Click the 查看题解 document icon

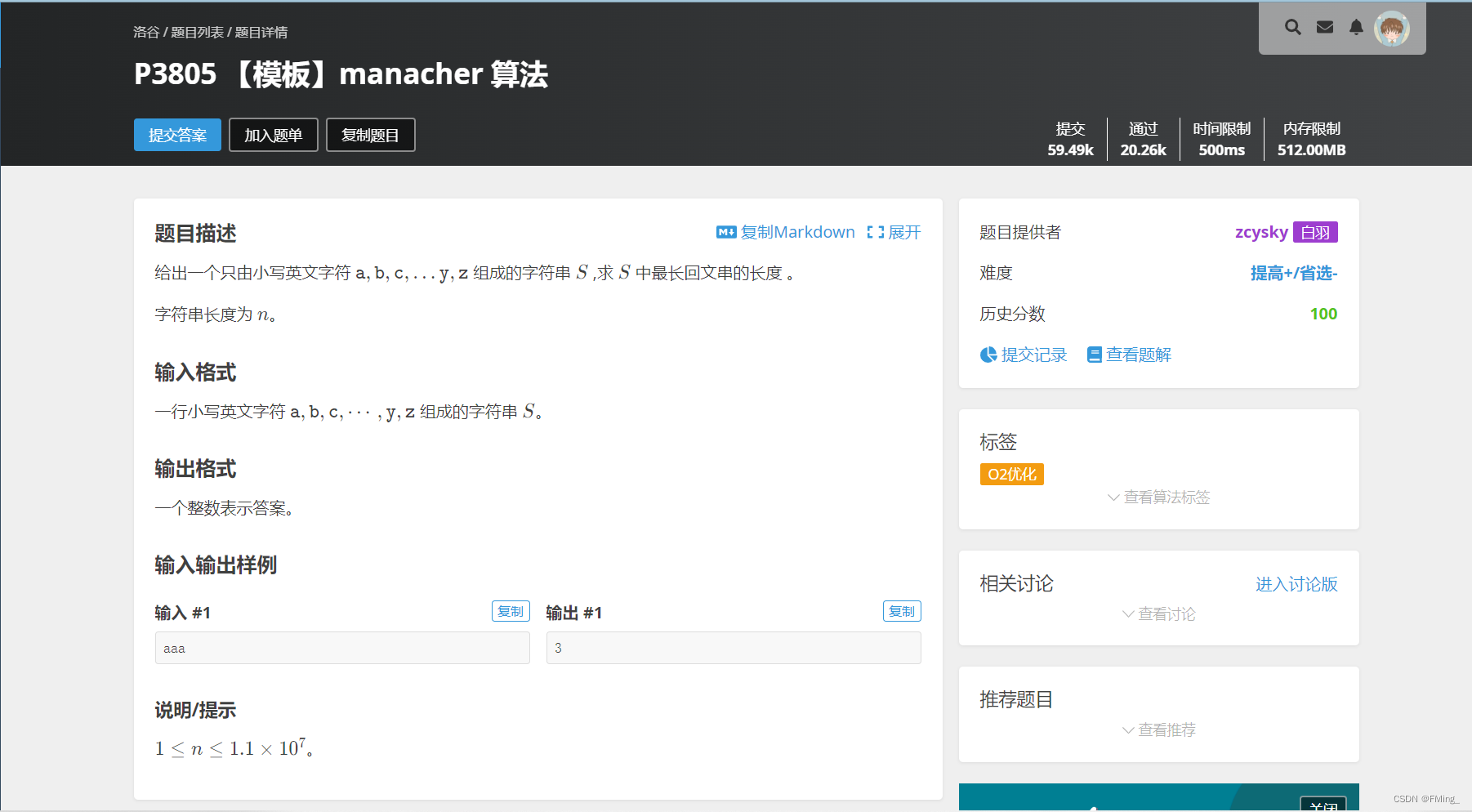(x=1095, y=355)
